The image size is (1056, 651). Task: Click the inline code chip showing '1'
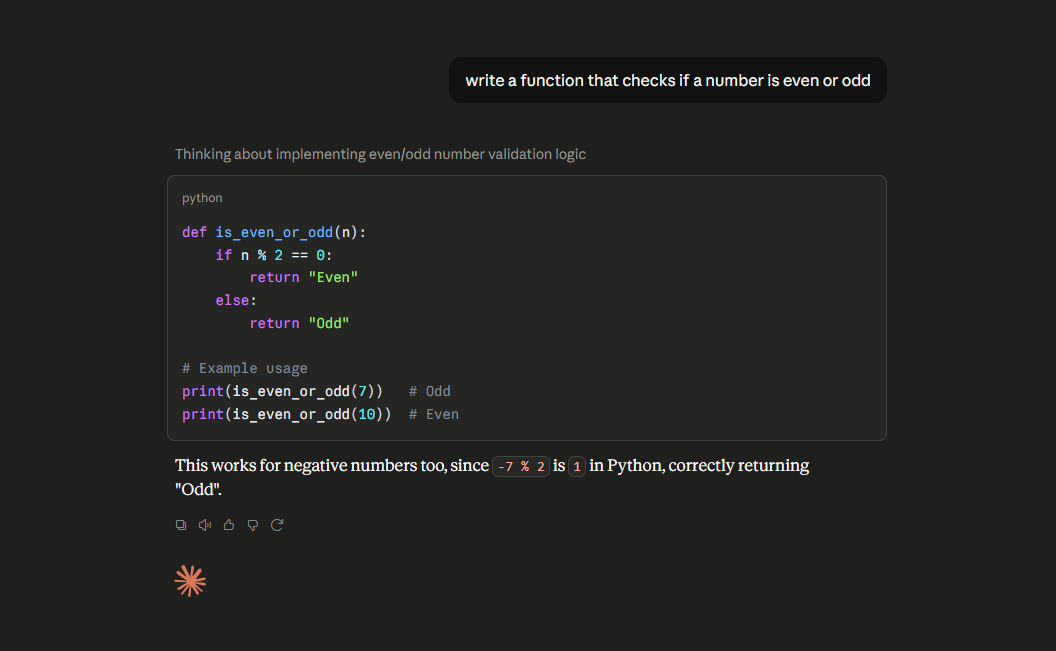[577, 467]
